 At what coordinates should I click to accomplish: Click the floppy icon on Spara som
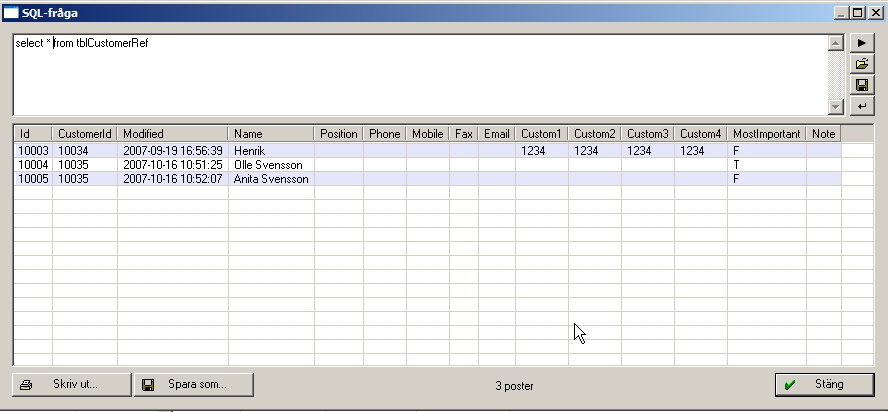point(148,385)
